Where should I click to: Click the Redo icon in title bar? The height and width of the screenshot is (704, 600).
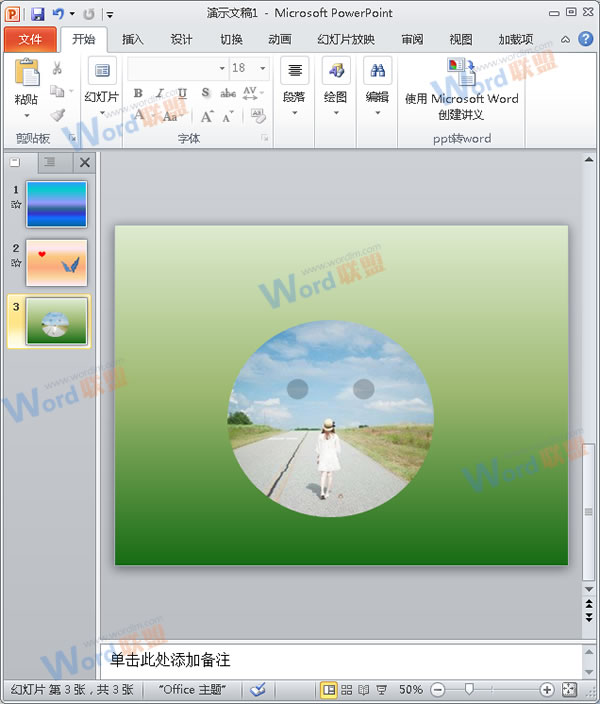(x=89, y=14)
